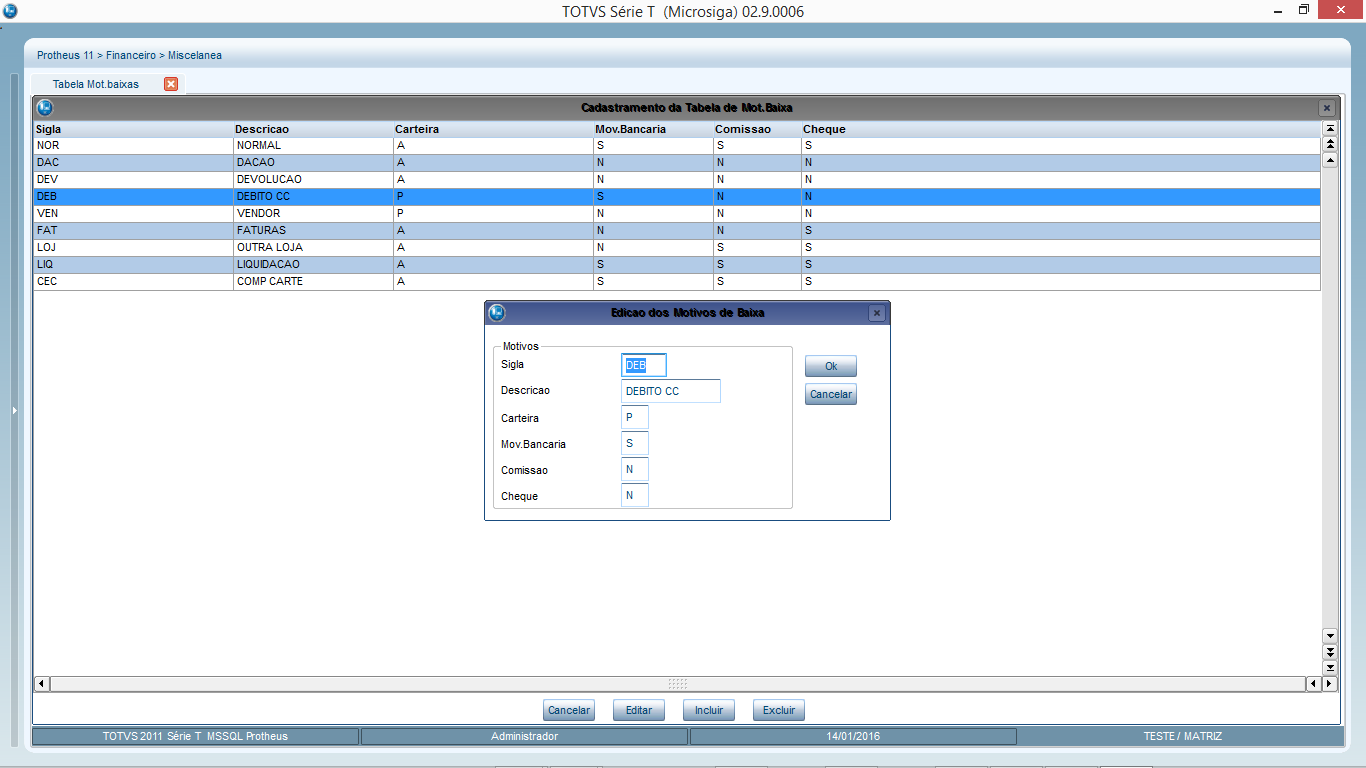Click the TOTVS icon in Cadastramento title bar

[45, 107]
